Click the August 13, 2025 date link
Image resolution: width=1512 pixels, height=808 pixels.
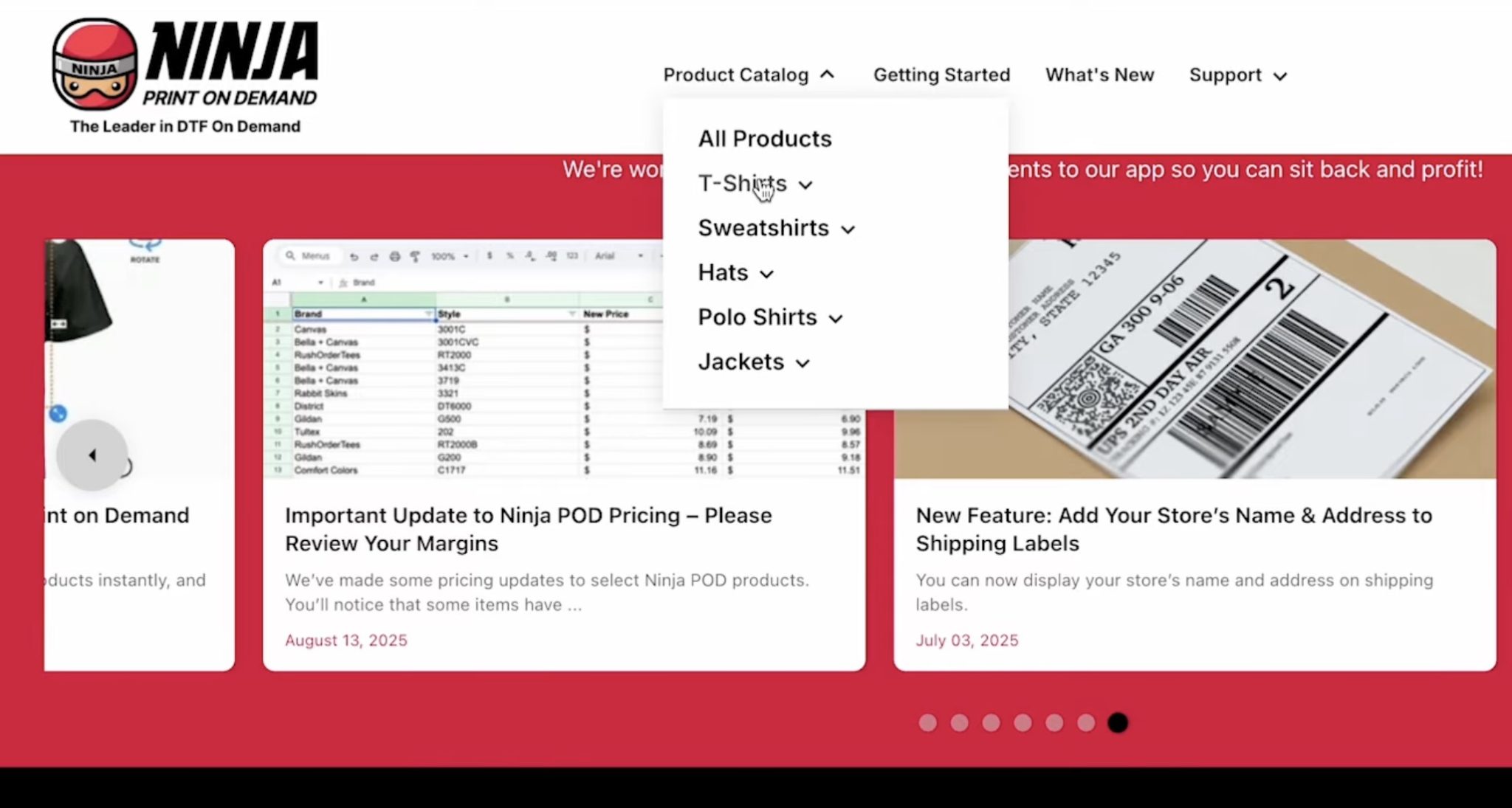(346, 640)
